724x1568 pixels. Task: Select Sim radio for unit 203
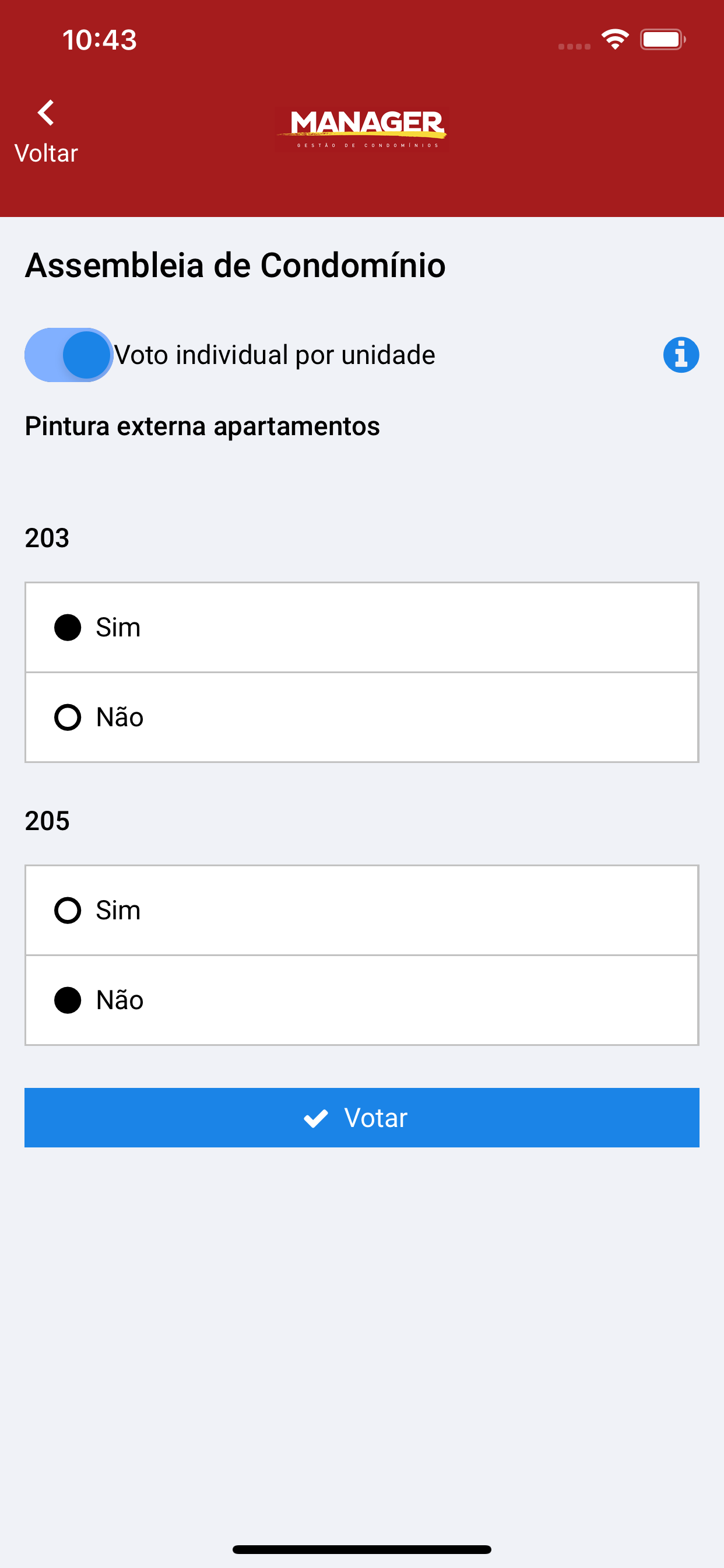pos(68,628)
